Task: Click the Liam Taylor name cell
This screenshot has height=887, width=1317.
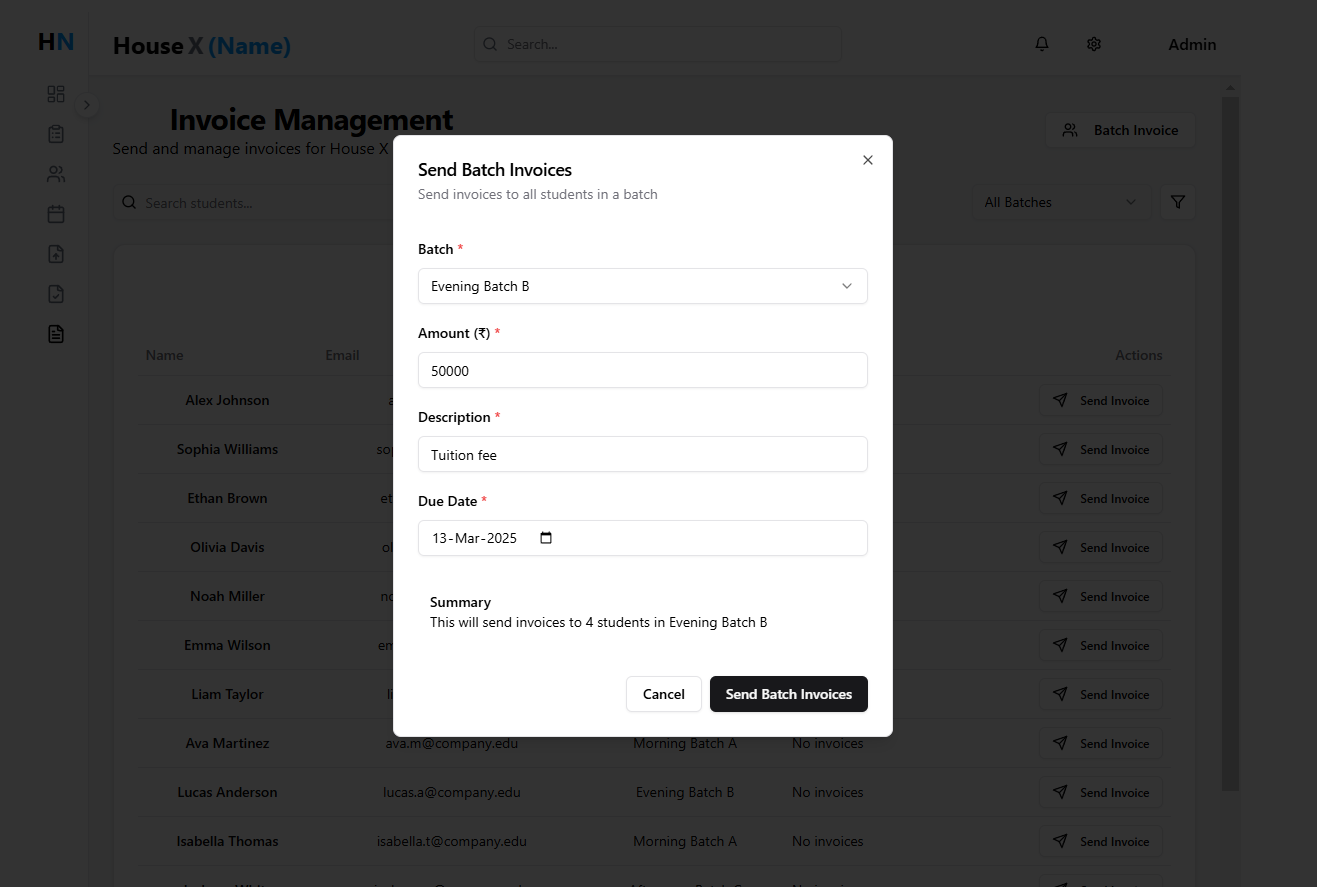Action: [227, 694]
